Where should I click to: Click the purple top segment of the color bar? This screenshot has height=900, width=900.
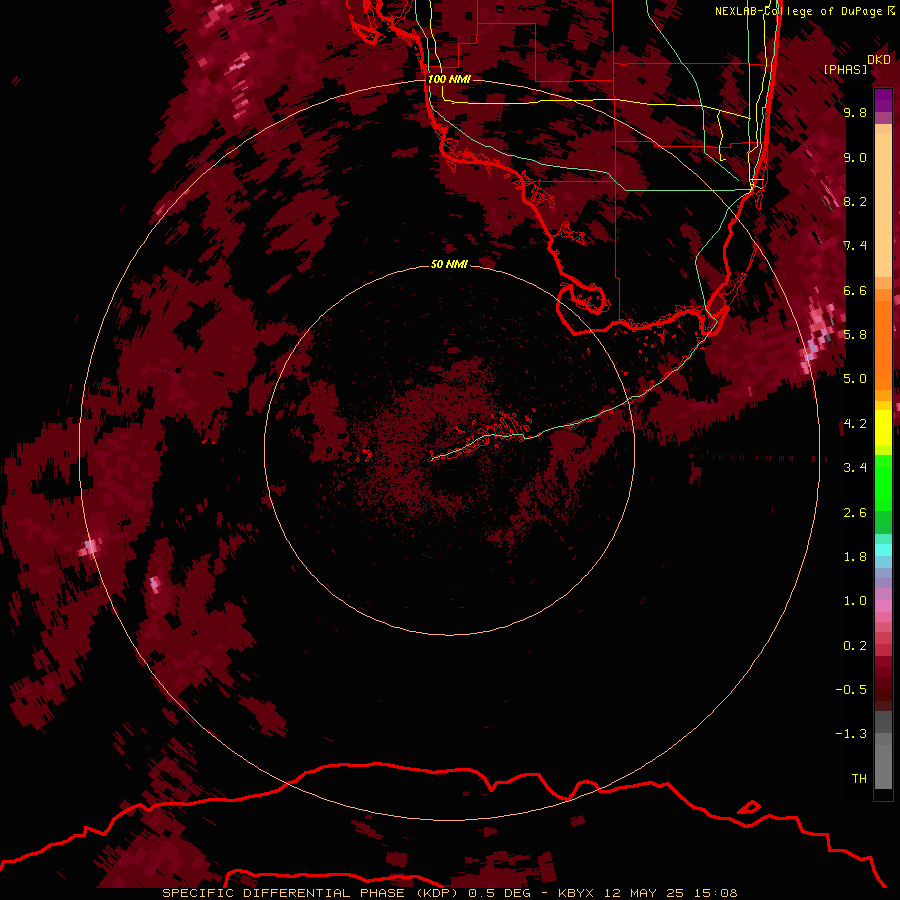[x=883, y=100]
